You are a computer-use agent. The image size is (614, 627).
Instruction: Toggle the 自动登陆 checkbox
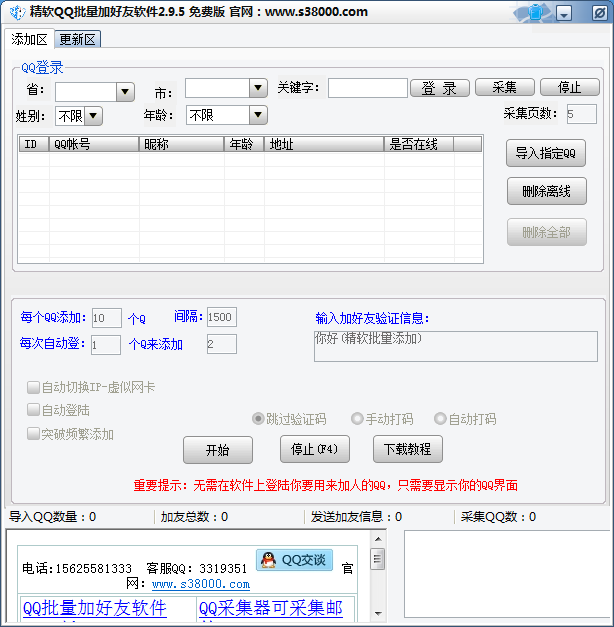point(33,410)
